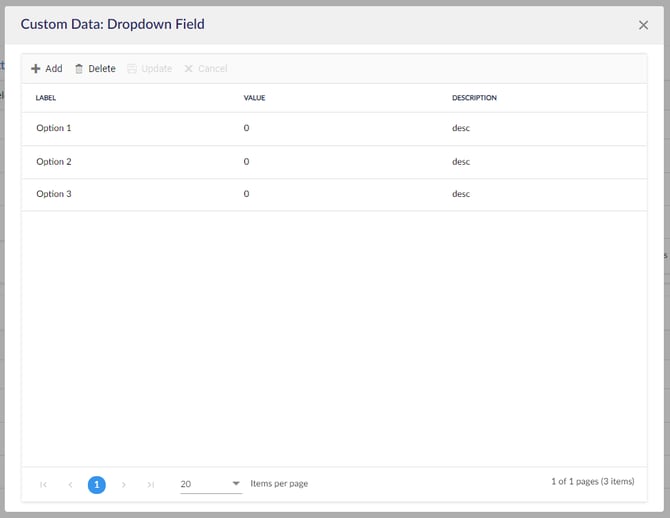Go to first page arrow icon
Screen dimensions: 670x518
coord(43,484)
